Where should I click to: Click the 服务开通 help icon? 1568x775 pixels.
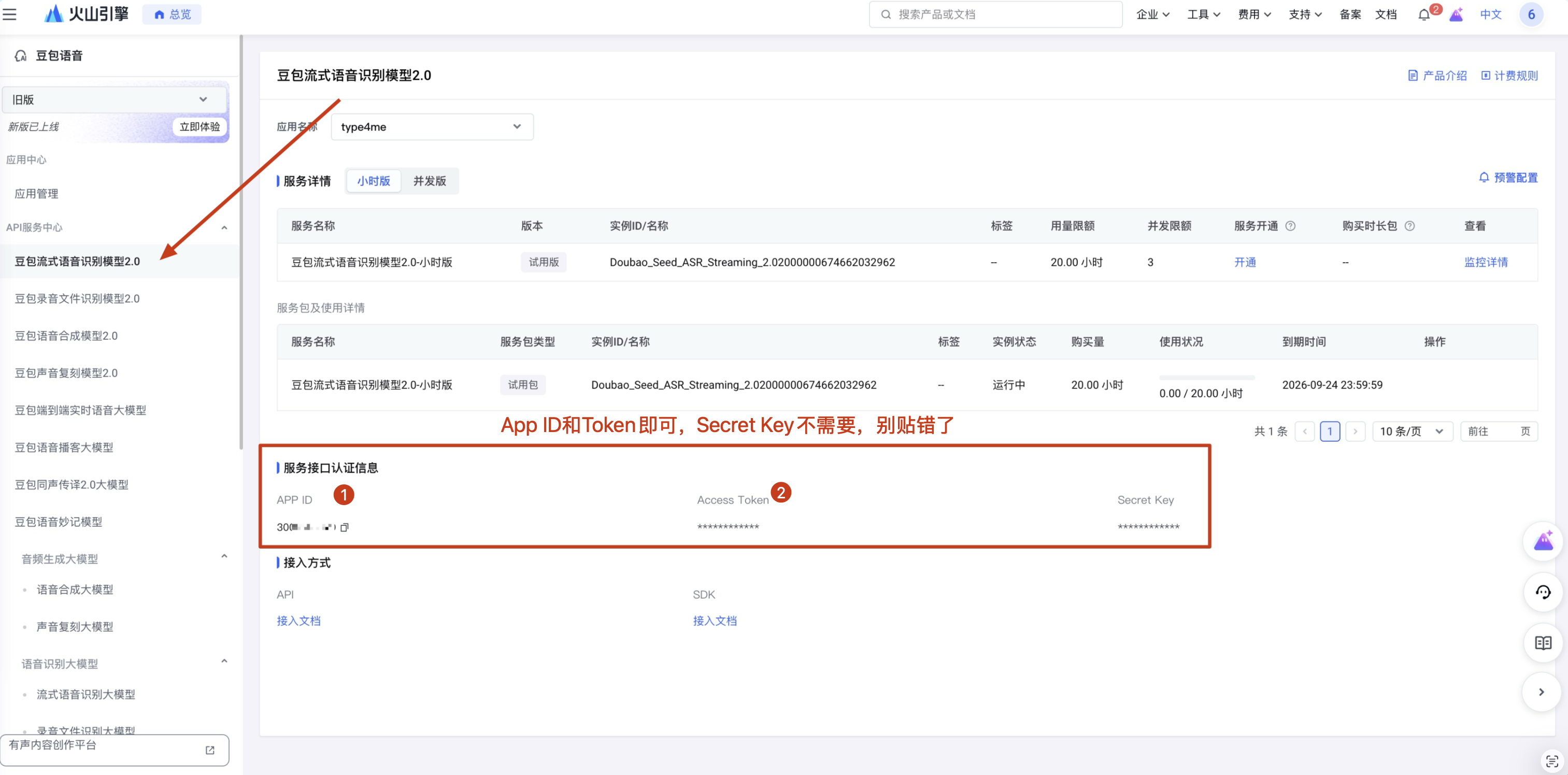[x=1290, y=226]
